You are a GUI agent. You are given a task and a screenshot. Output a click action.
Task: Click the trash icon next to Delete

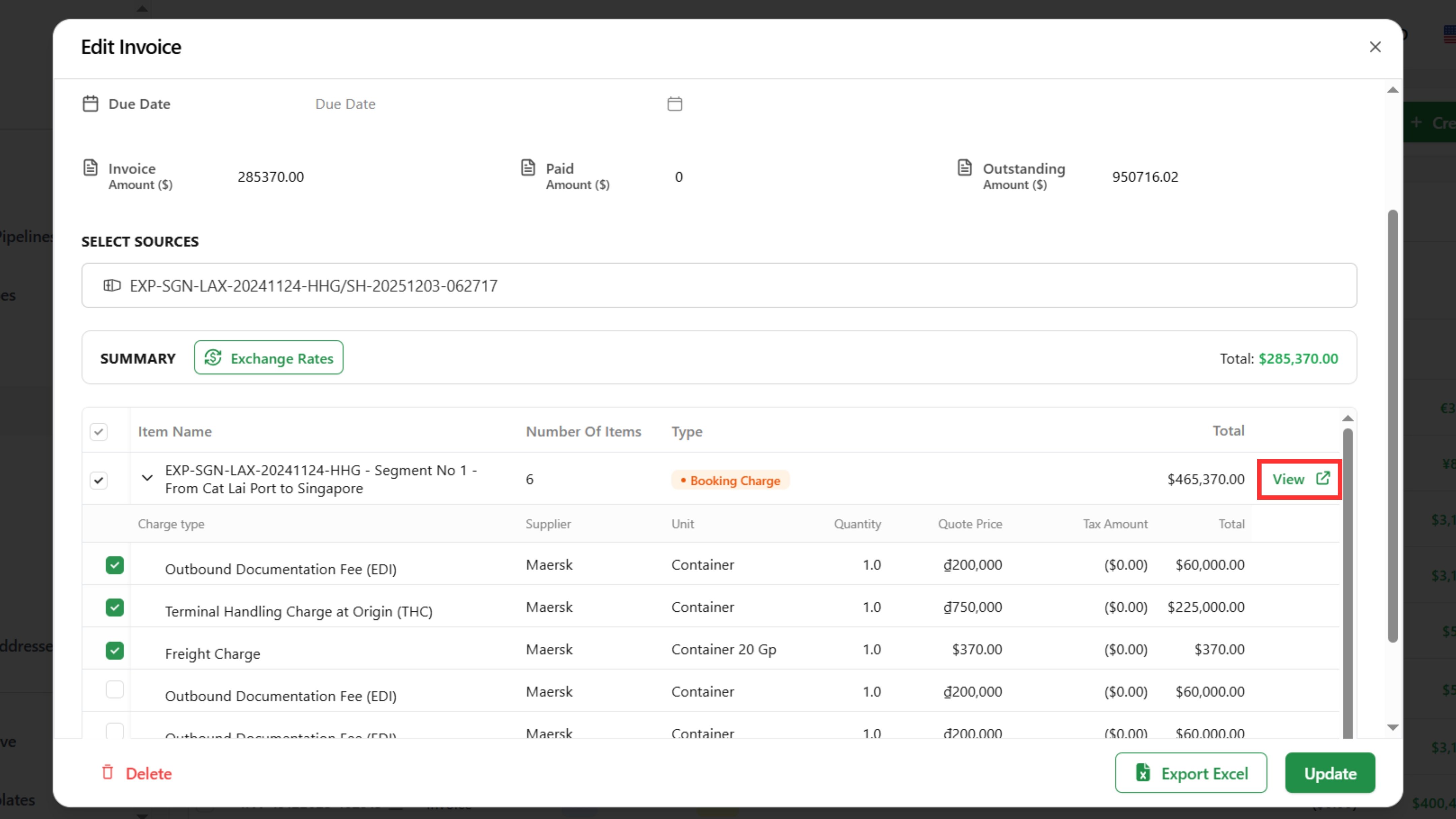[x=108, y=772]
